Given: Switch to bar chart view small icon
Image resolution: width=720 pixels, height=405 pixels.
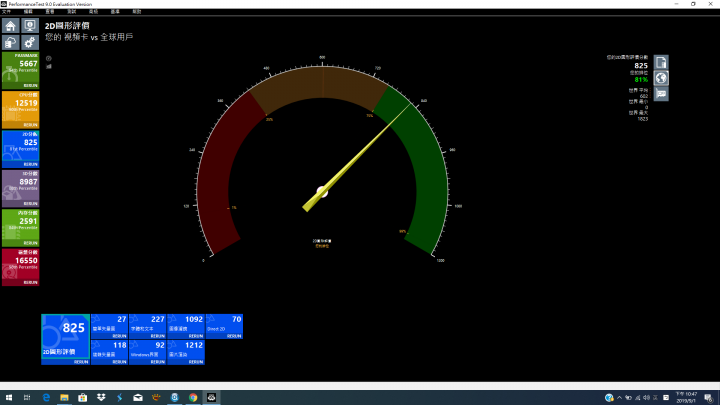Looking at the screenshot, I should pyautogui.click(x=49, y=67).
